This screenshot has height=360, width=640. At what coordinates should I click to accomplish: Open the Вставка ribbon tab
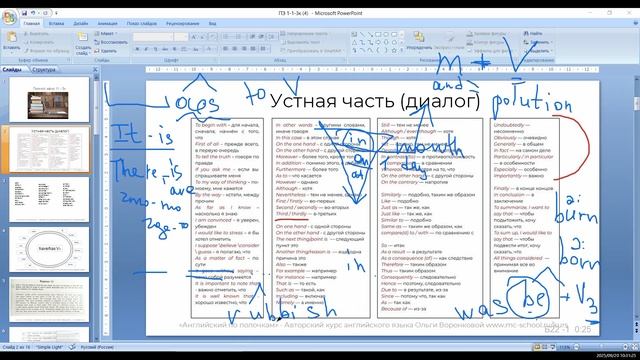(x=56, y=24)
